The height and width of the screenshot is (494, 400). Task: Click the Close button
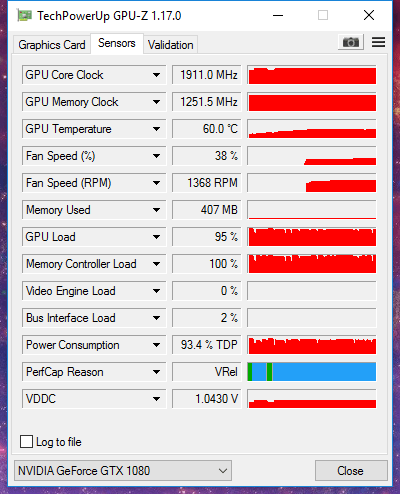[351, 471]
